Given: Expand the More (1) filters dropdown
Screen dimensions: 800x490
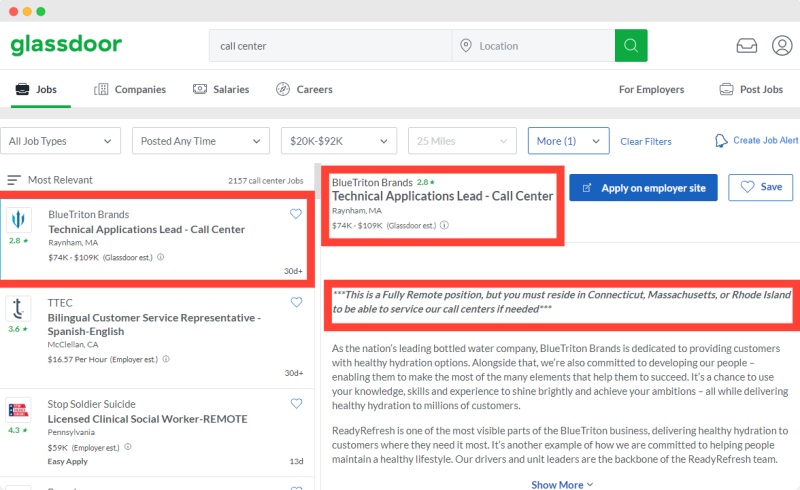Looking at the screenshot, I should point(568,141).
